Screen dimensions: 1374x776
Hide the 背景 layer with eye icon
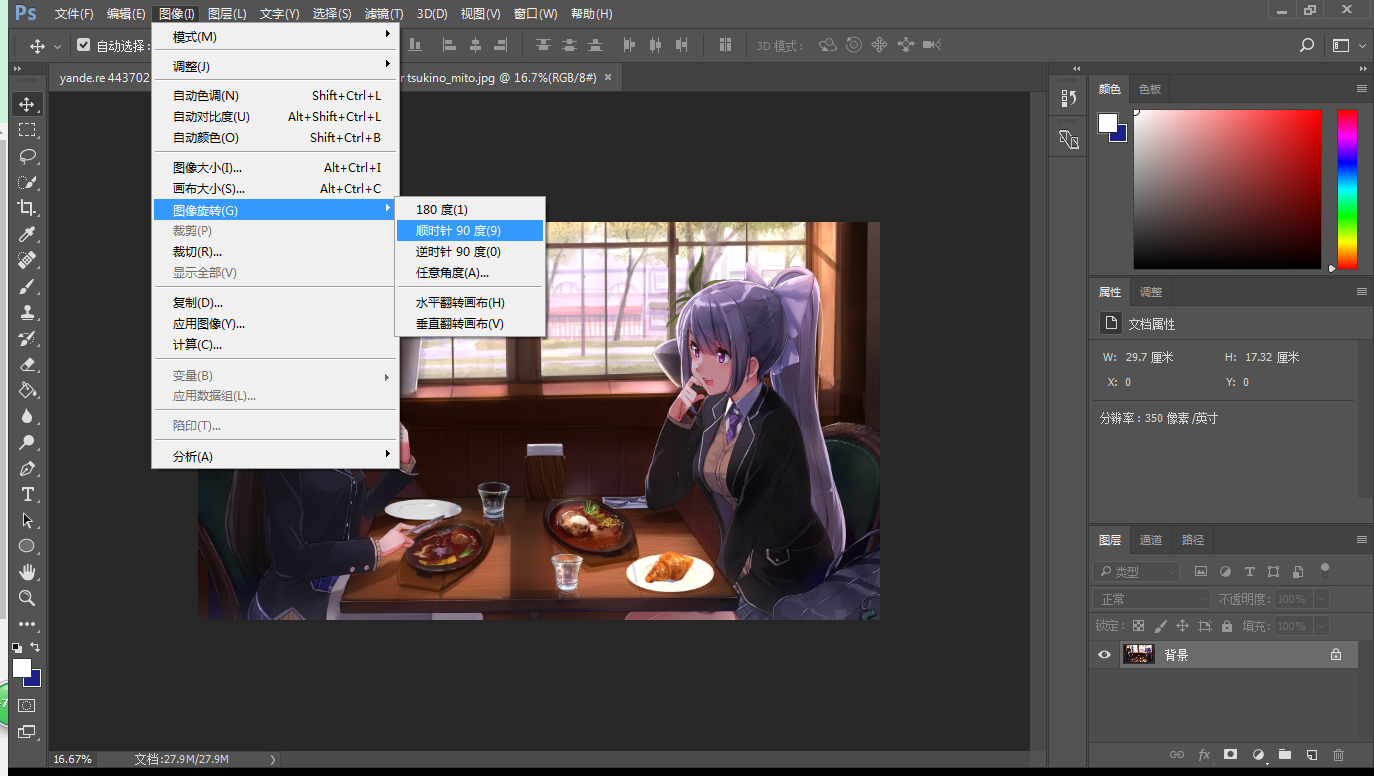[1104, 655]
